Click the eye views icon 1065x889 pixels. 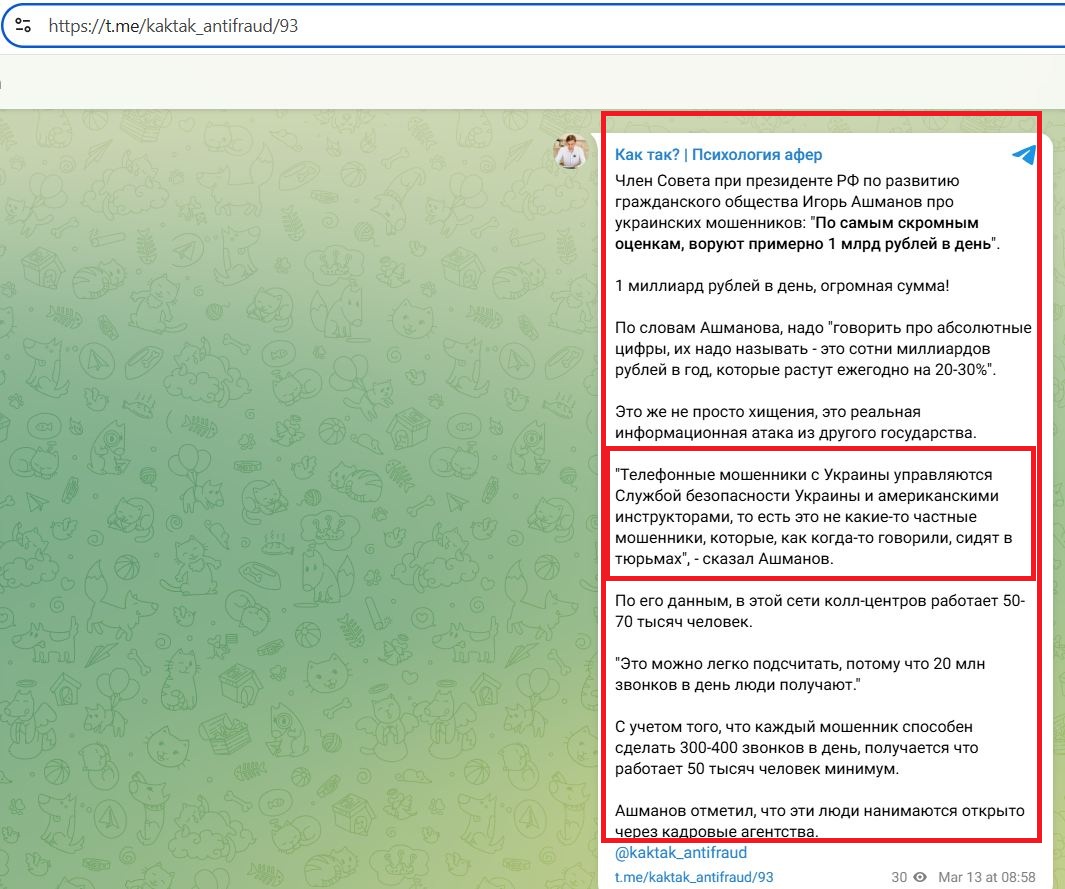(x=919, y=877)
